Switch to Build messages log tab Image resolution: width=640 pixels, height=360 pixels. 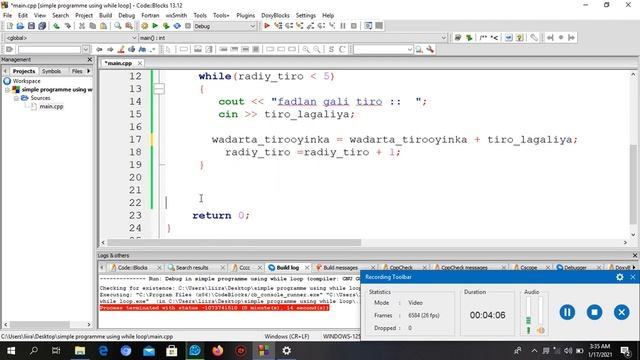pyautogui.click(x=340, y=267)
